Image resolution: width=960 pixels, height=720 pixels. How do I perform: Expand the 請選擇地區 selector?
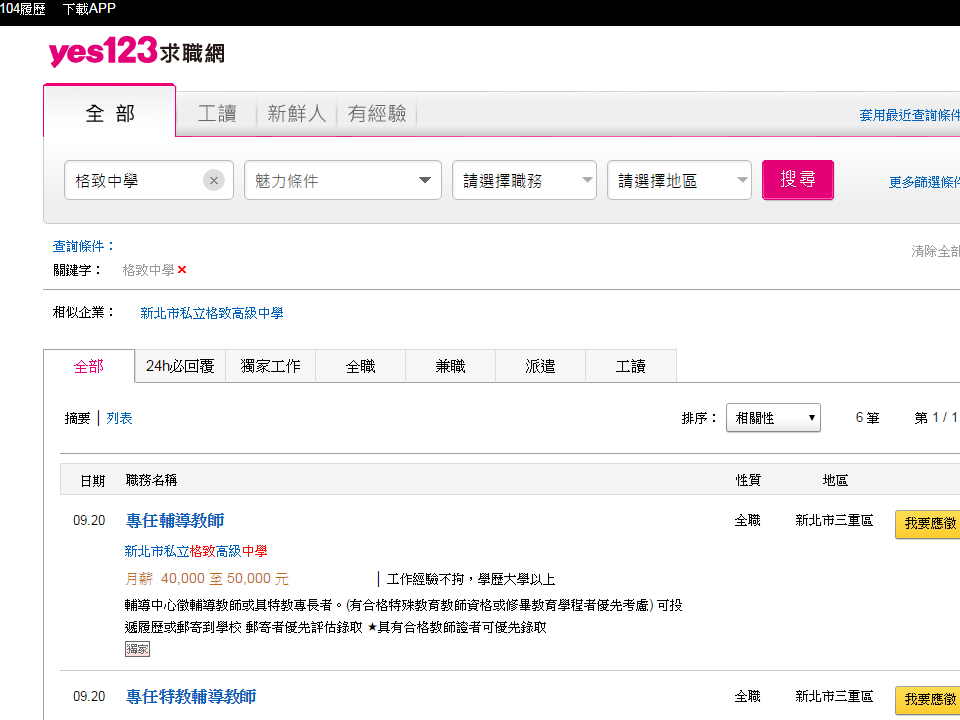679,181
